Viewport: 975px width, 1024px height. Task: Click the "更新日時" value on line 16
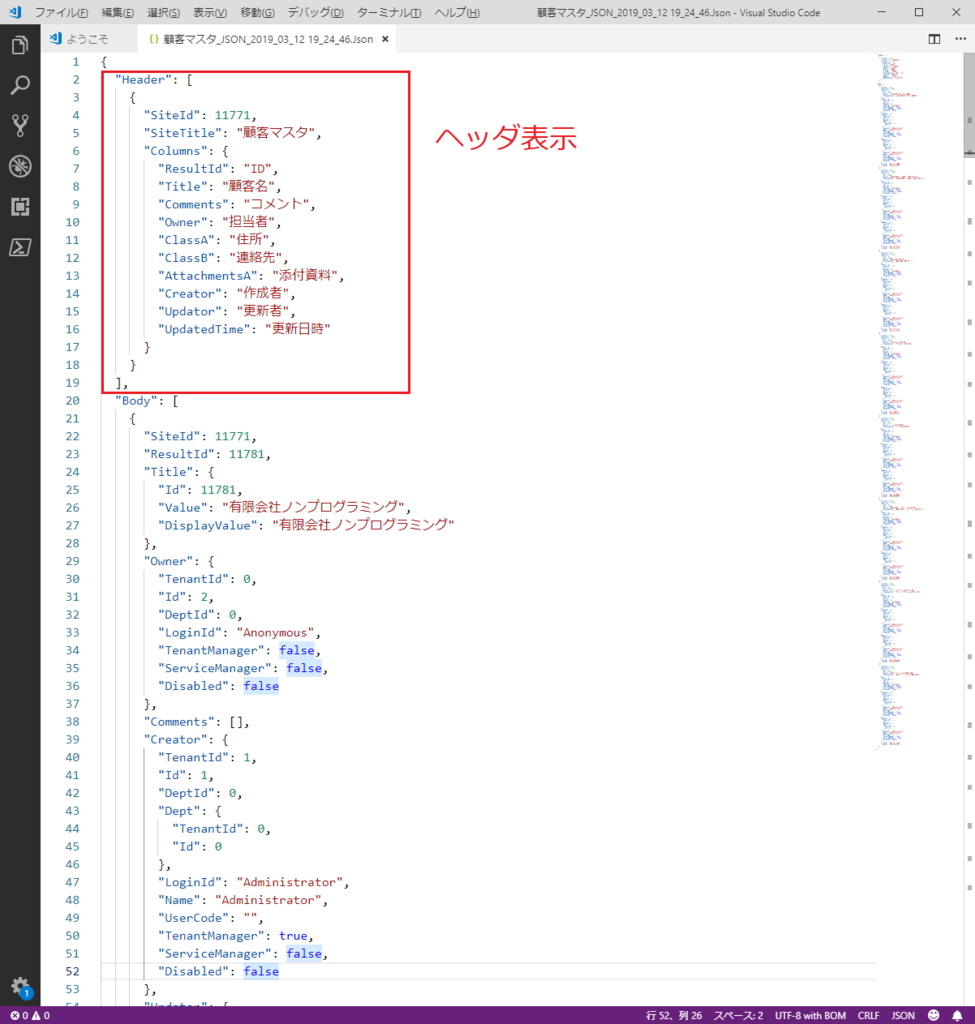[298, 329]
